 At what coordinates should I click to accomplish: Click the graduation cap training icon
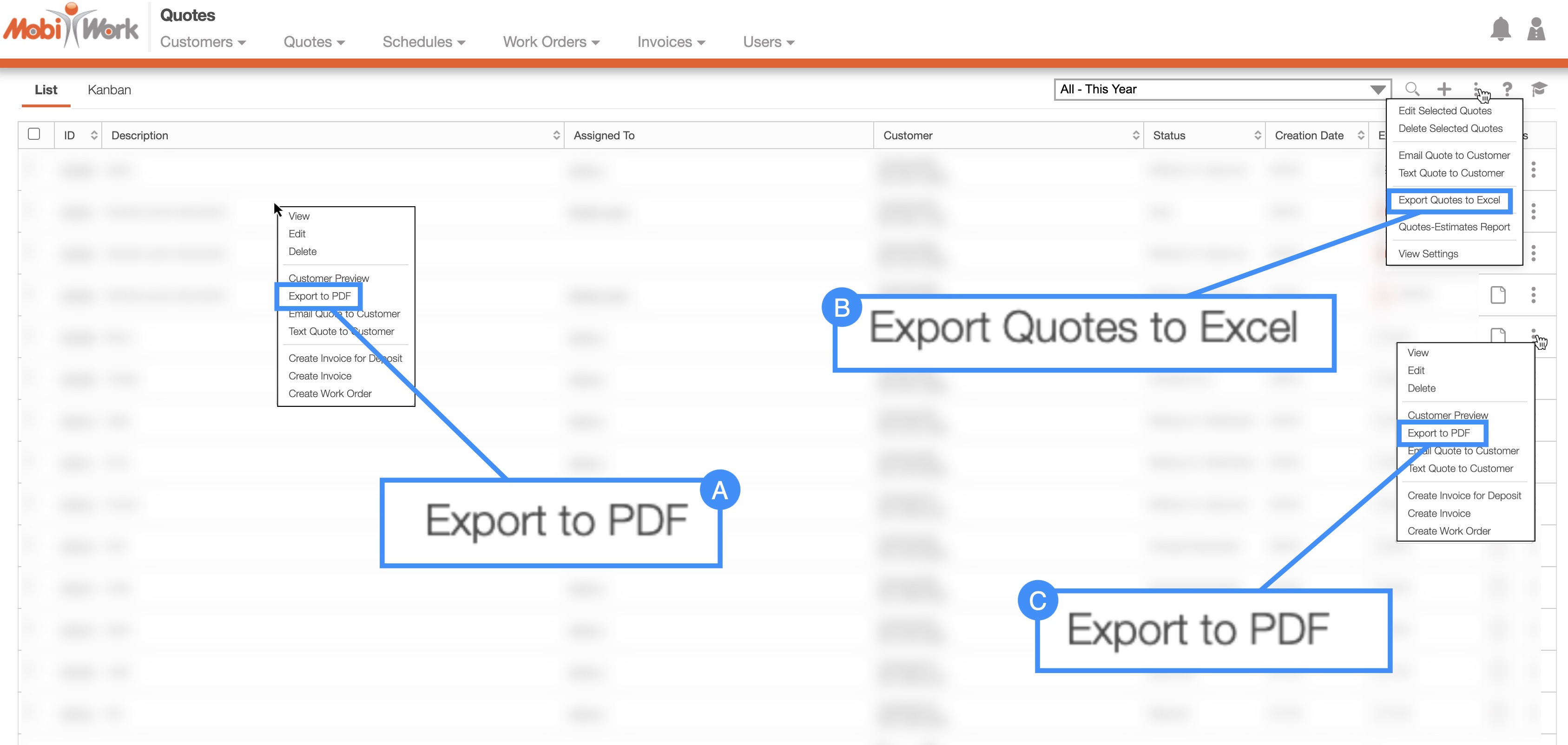point(1538,89)
